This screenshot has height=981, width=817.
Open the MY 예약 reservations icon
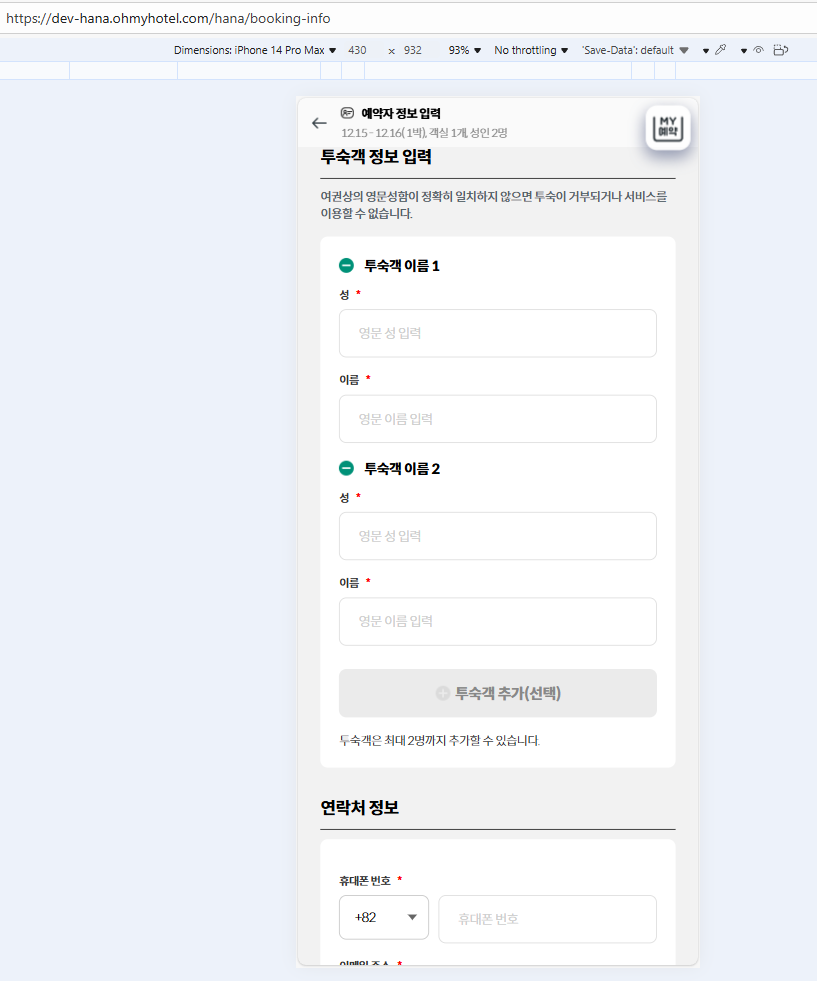667,128
